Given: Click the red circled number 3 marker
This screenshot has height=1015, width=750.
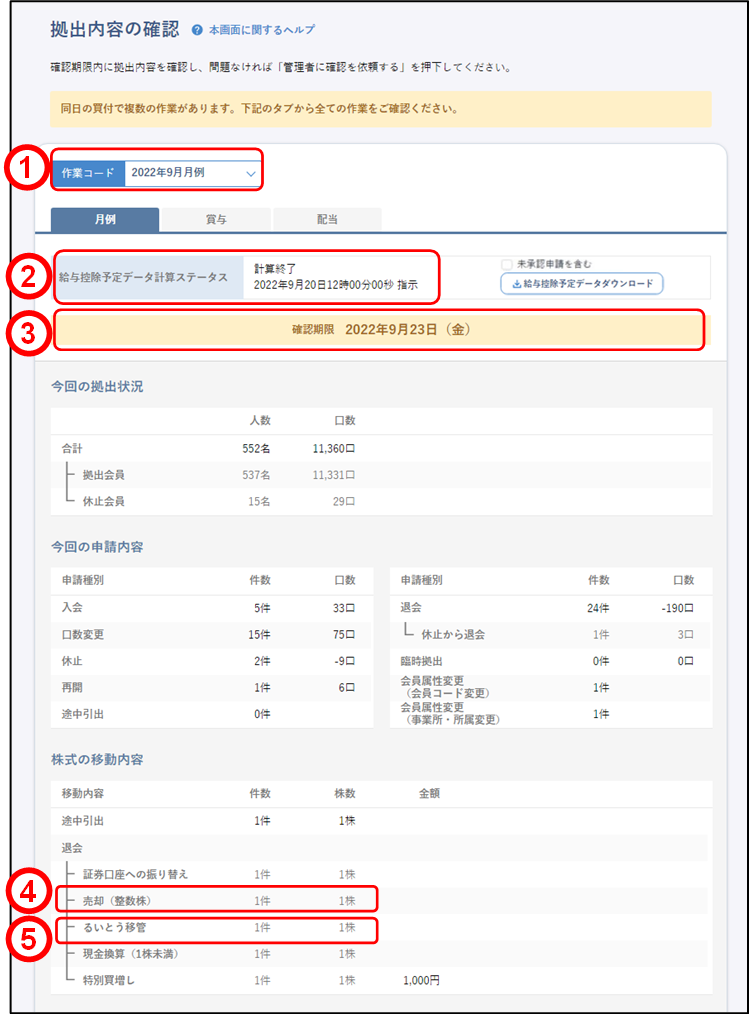Looking at the screenshot, I should (x=27, y=333).
